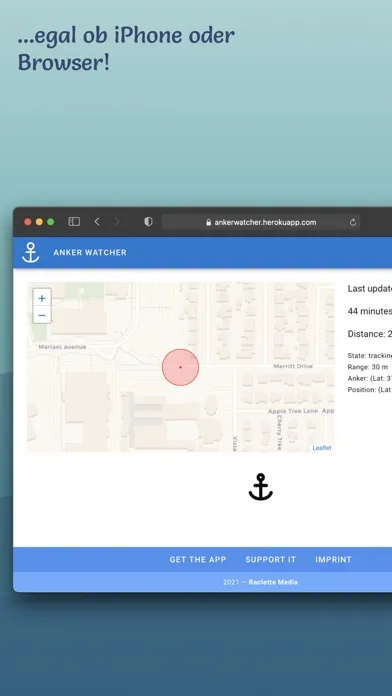Zoom out the map with minus button
Viewport: 392px width, 696px height.
tap(42, 315)
